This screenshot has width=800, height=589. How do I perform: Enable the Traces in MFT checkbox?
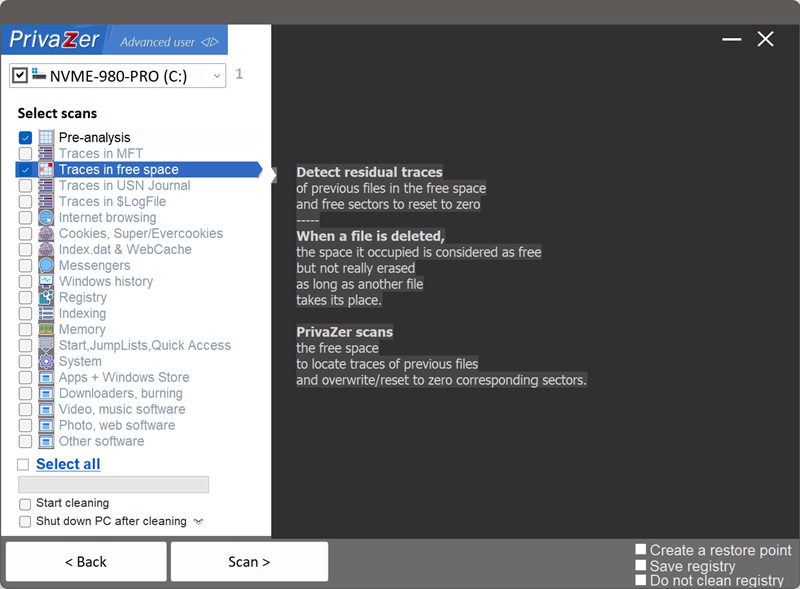point(25,154)
